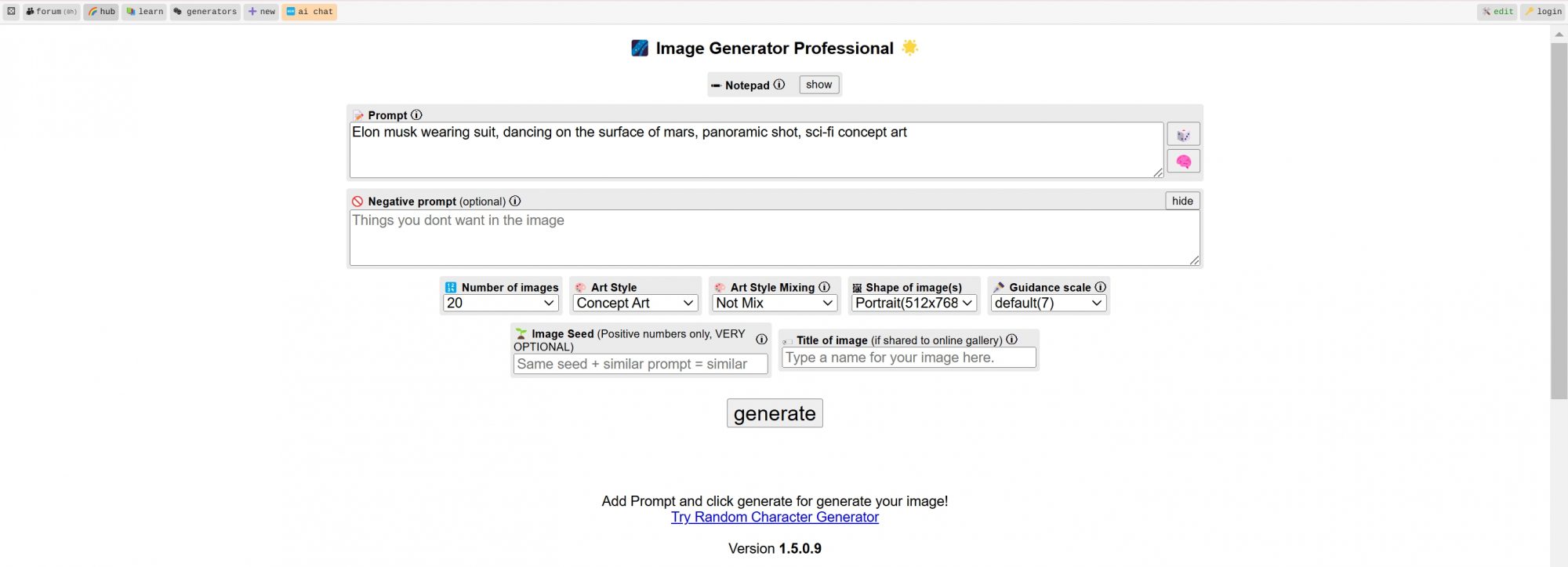Go to the ai chat tab
1568x567 pixels.
click(310, 12)
